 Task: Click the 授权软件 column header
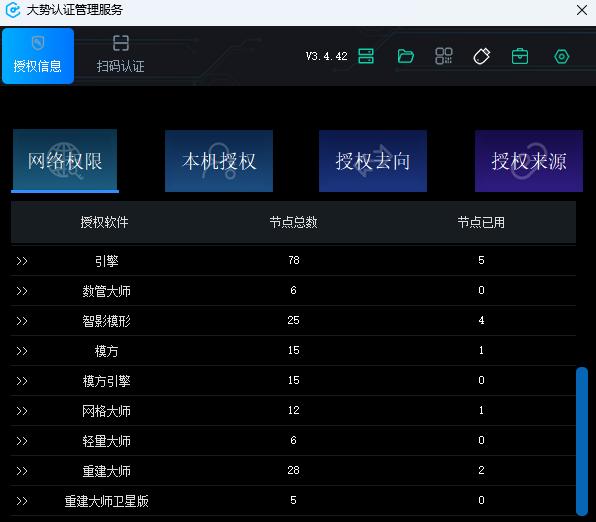pos(104,222)
